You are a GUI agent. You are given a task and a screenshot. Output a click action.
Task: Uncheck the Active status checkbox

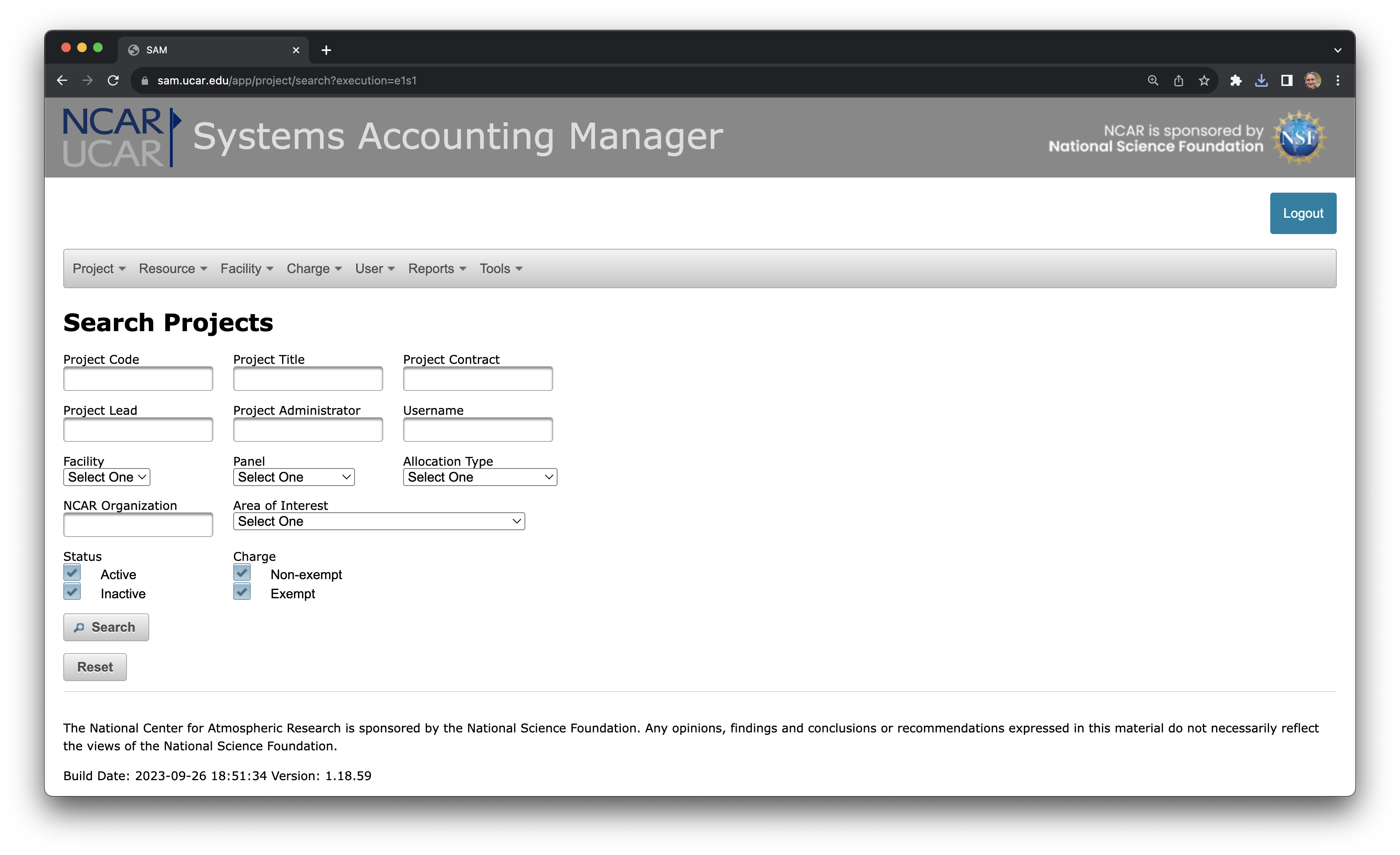coord(72,572)
